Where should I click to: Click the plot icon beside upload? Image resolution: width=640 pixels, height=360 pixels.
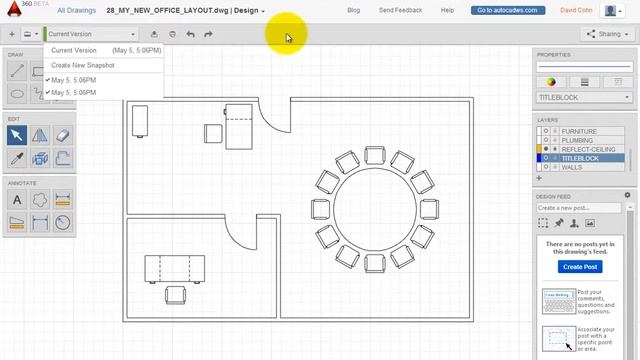coord(173,34)
